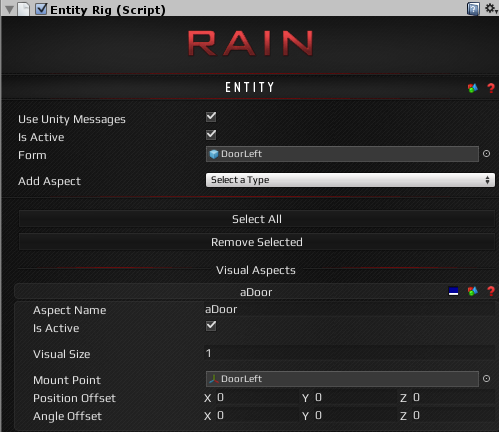
Task: Click the Angle Offset Z field
Action: coord(454,415)
